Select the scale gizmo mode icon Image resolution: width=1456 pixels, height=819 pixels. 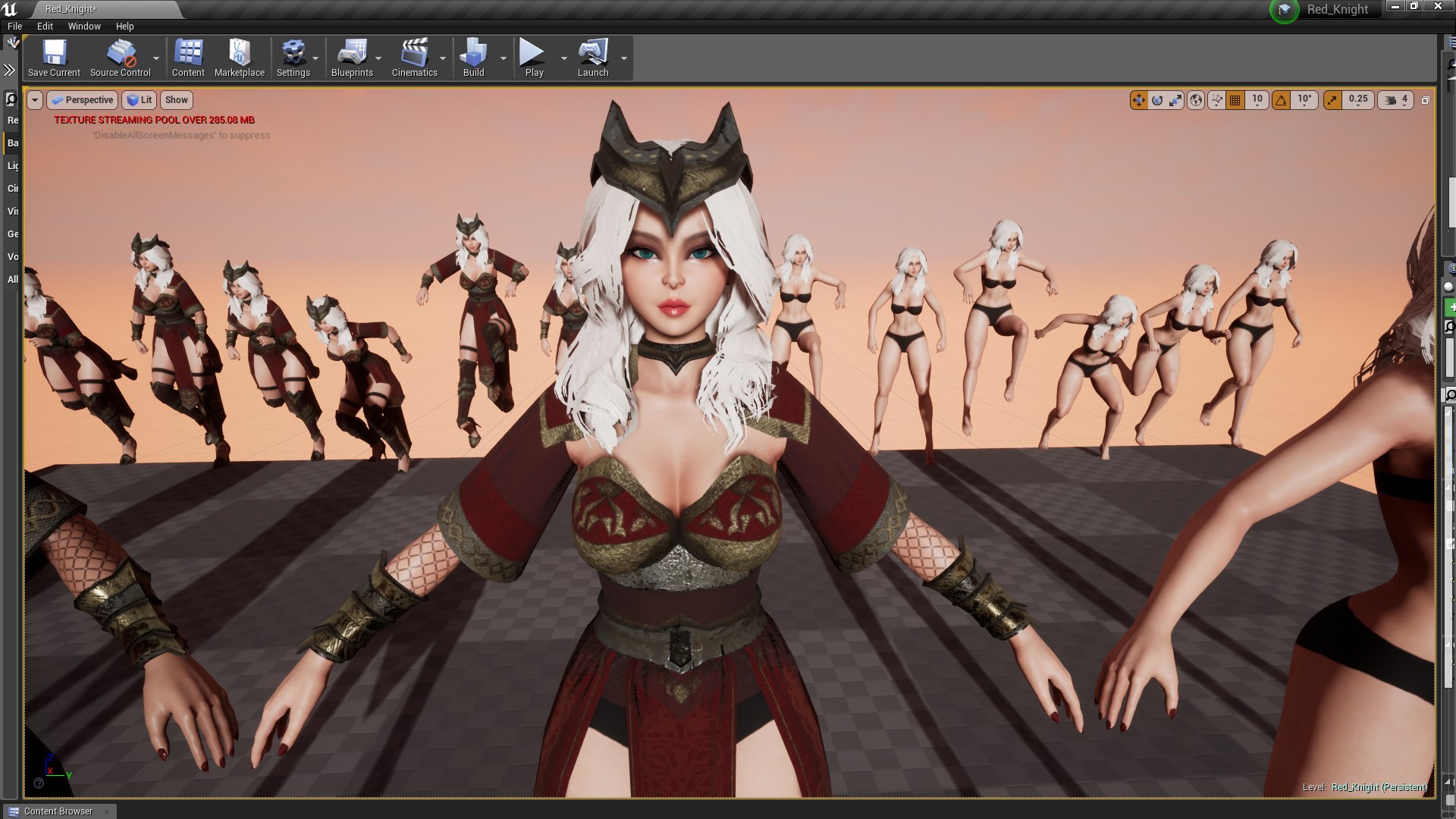[x=1175, y=100]
